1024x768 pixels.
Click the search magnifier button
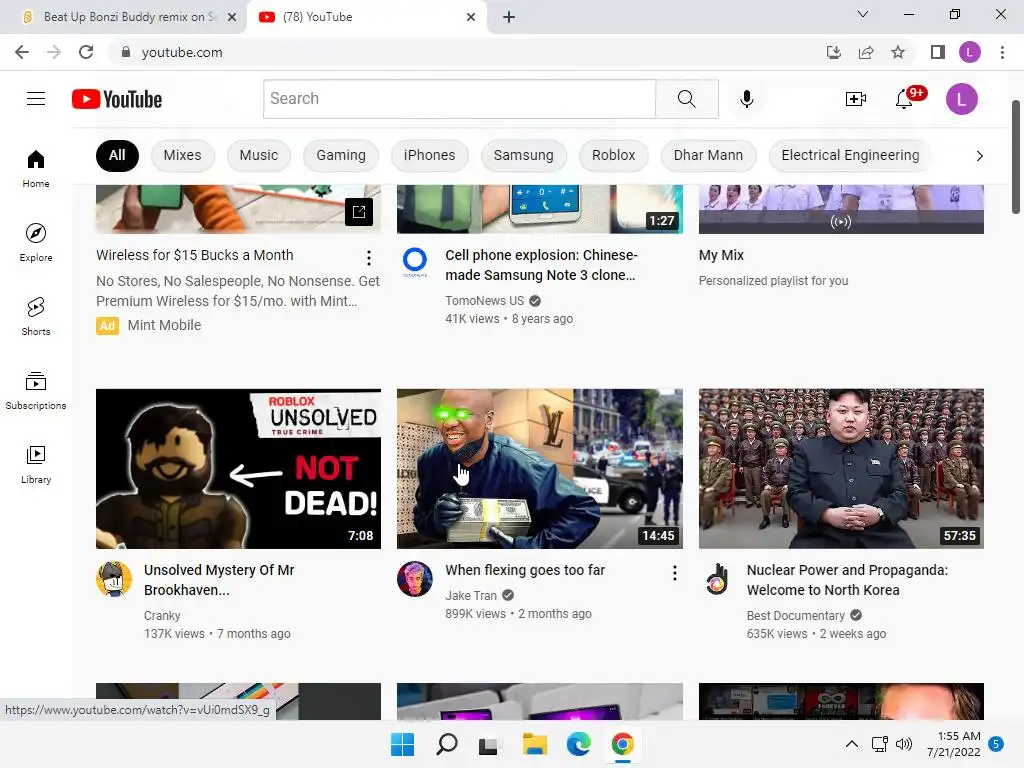(686, 99)
